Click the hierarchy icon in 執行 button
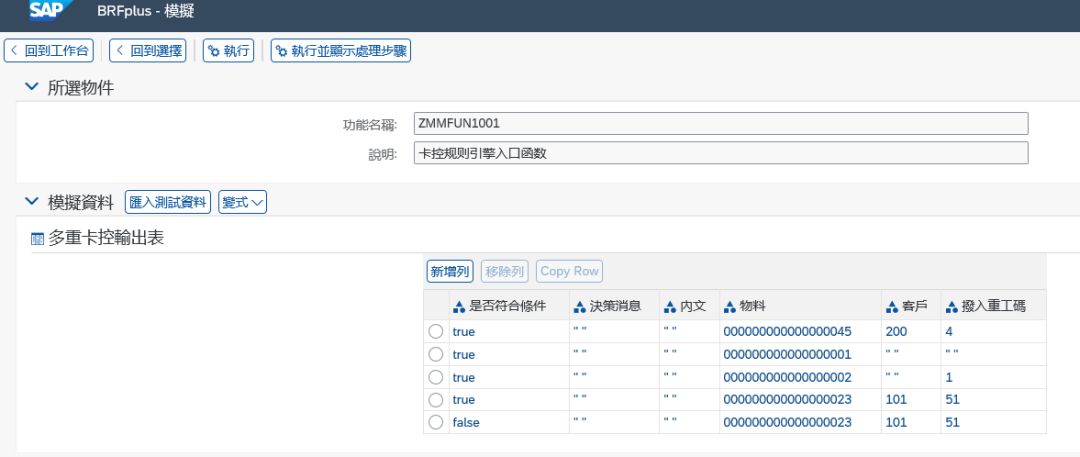 (214, 51)
